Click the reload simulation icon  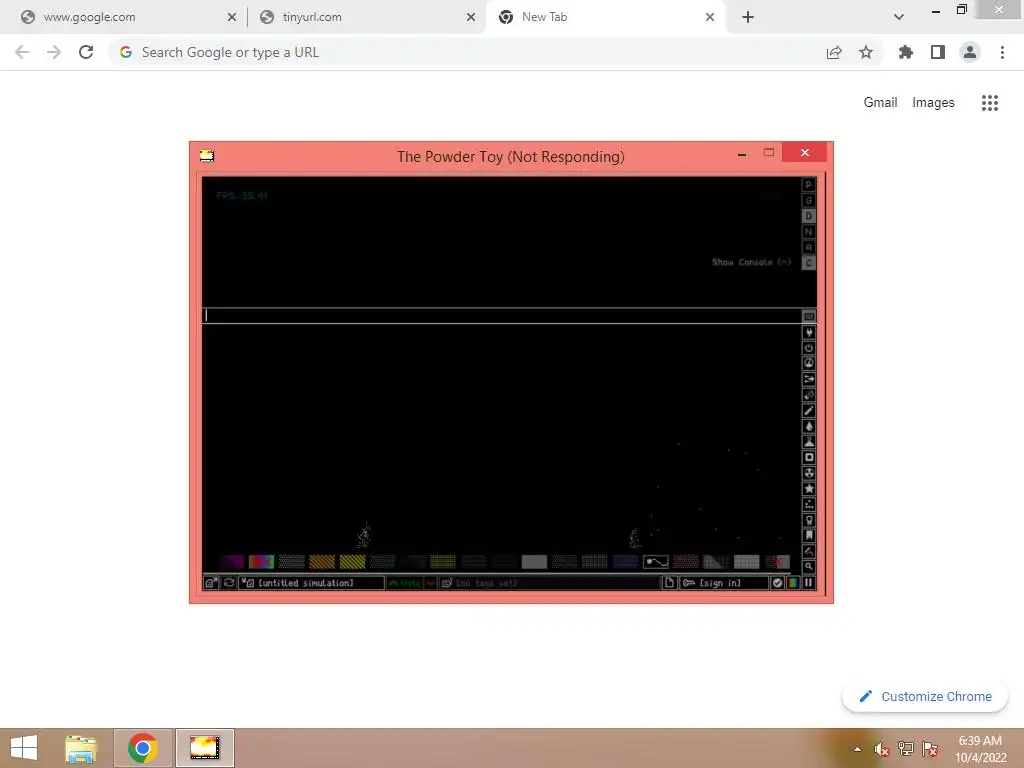[x=229, y=583]
